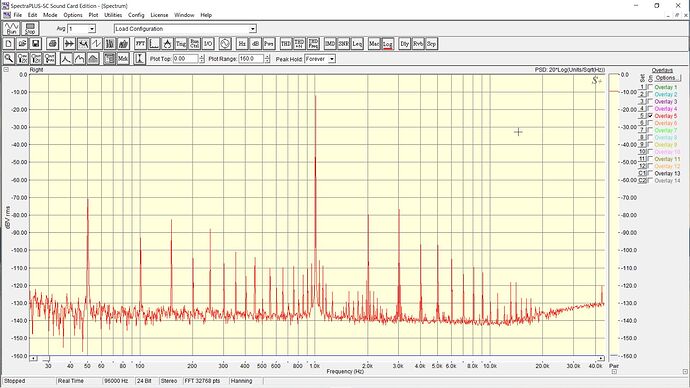
Task: Collapse plot using top-left minus box
Action: [x=6, y=70]
